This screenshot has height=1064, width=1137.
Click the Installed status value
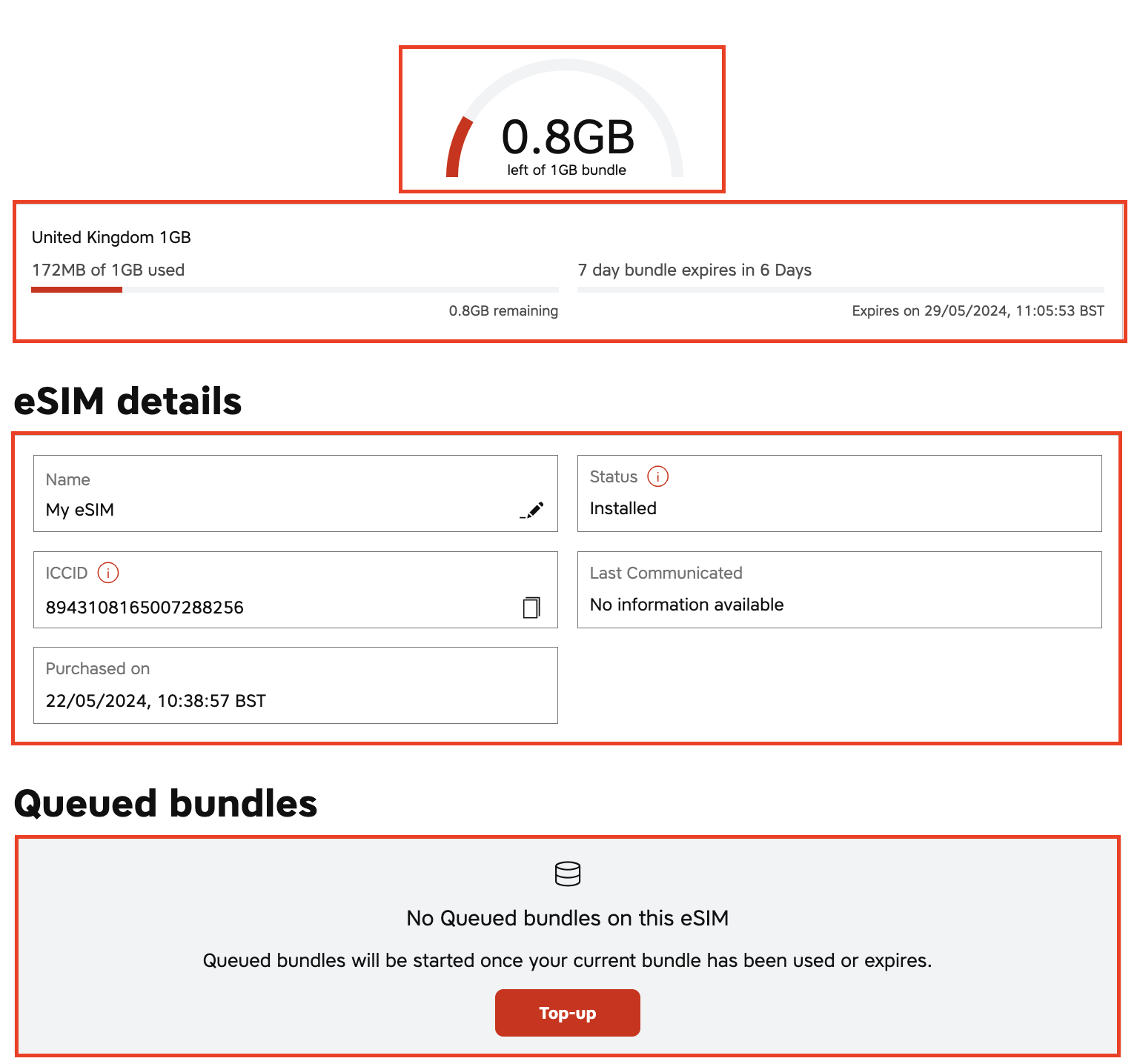pos(623,508)
